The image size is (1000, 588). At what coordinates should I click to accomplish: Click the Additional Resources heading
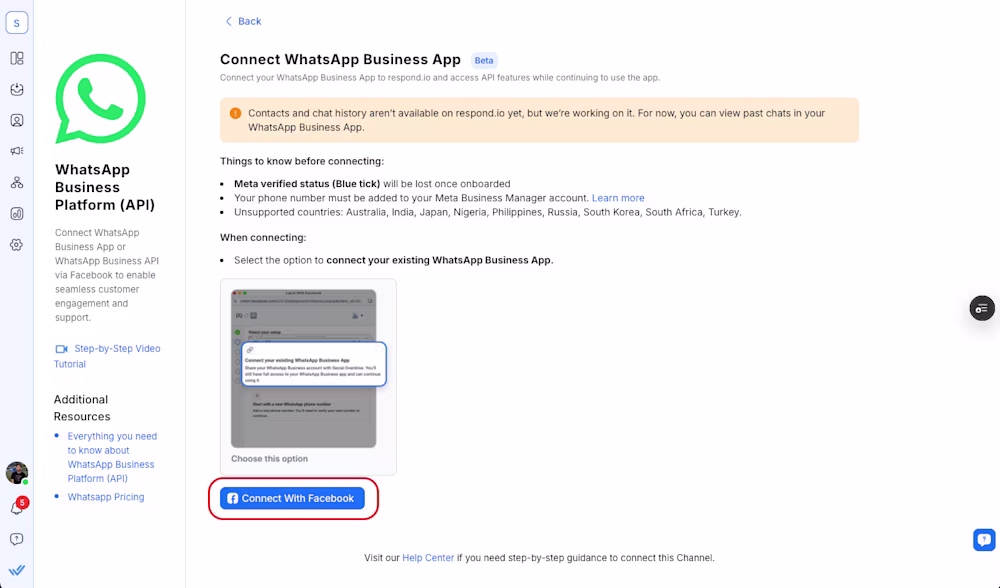coord(82,408)
